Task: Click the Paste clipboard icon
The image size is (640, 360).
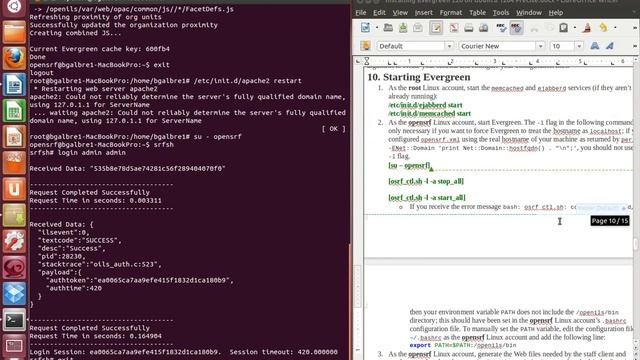Action: point(564,28)
